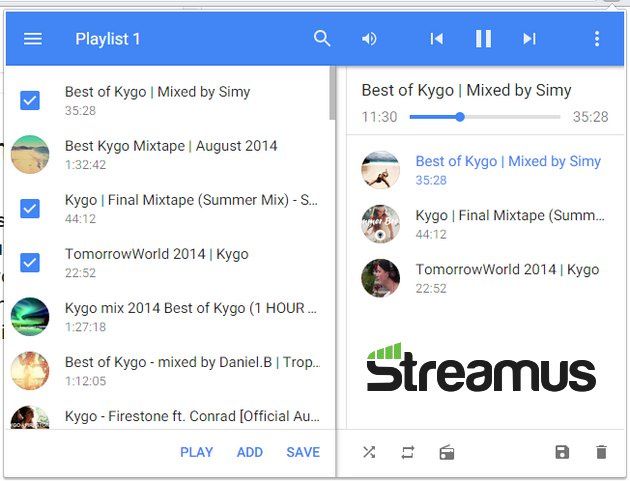Image resolution: width=630 pixels, height=481 pixels.
Task: Click the now-playing title above the progress bar
Action: [x=466, y=90]
